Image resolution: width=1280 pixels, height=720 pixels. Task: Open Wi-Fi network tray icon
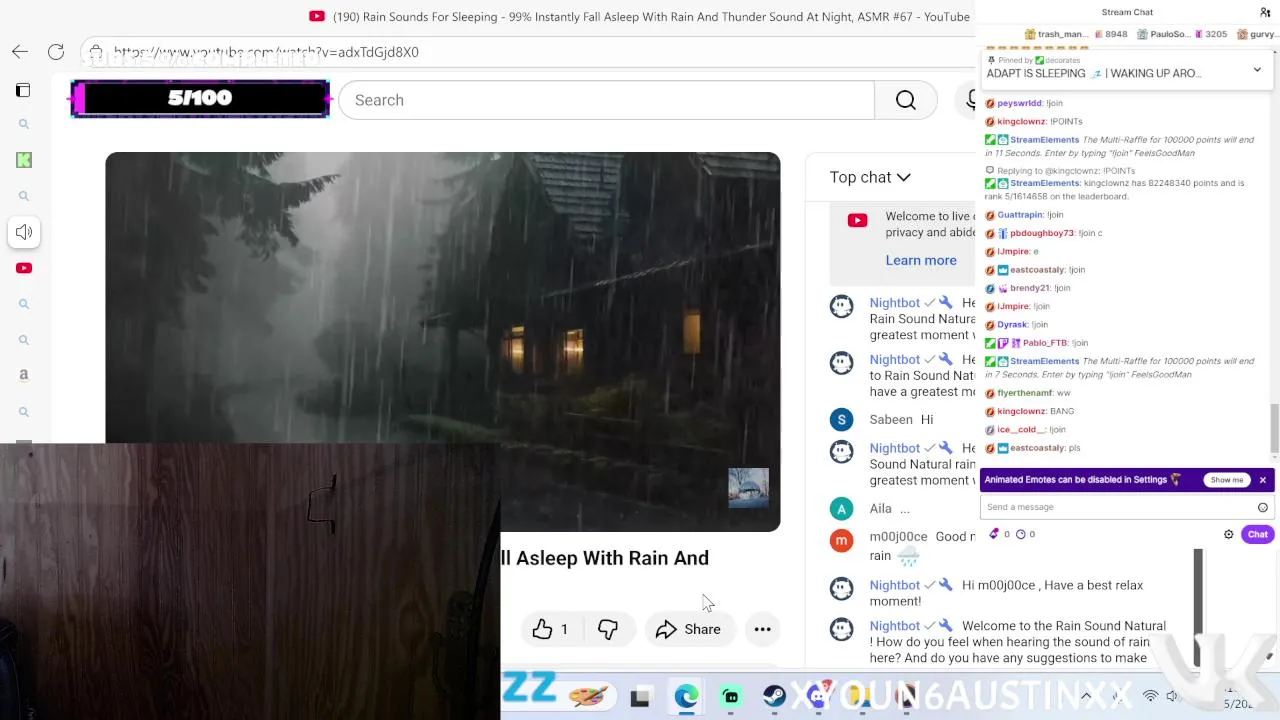click(1151, 696)
